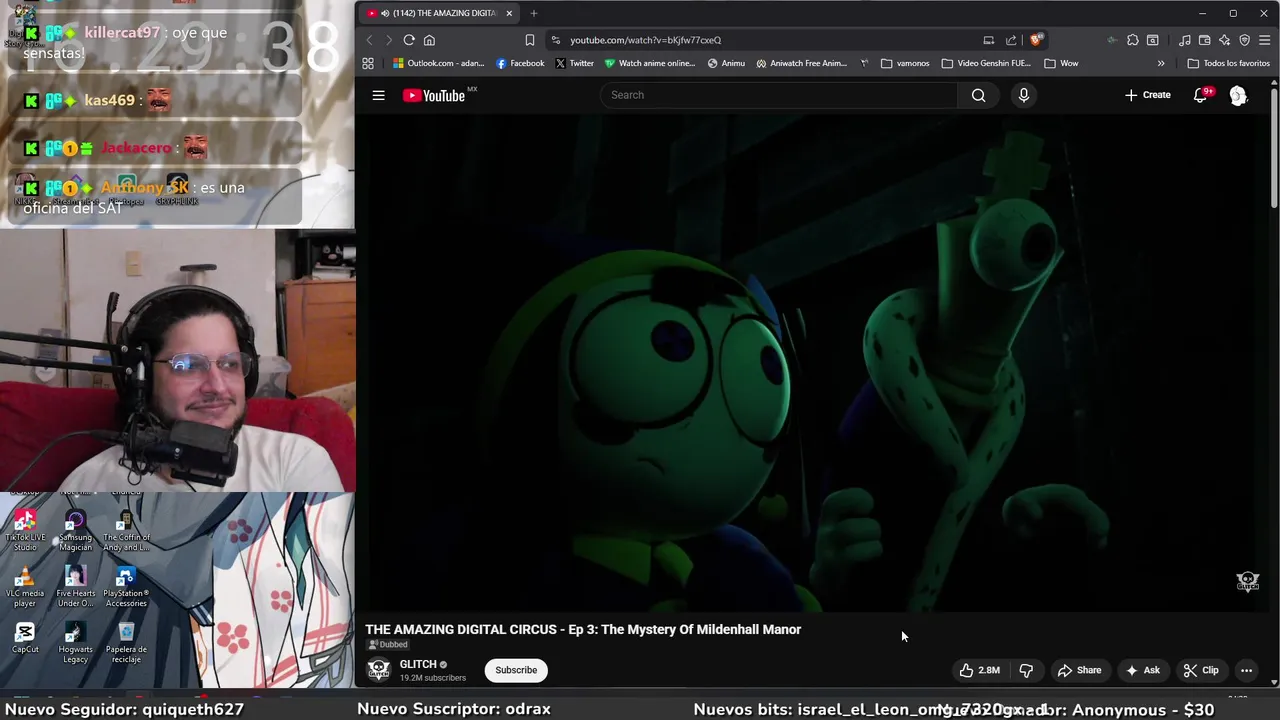The width and height of the screenshot is (1280, 720).
Task: Open Hogwarts Legacy desktop shortcut
Action: pos(75,642)
